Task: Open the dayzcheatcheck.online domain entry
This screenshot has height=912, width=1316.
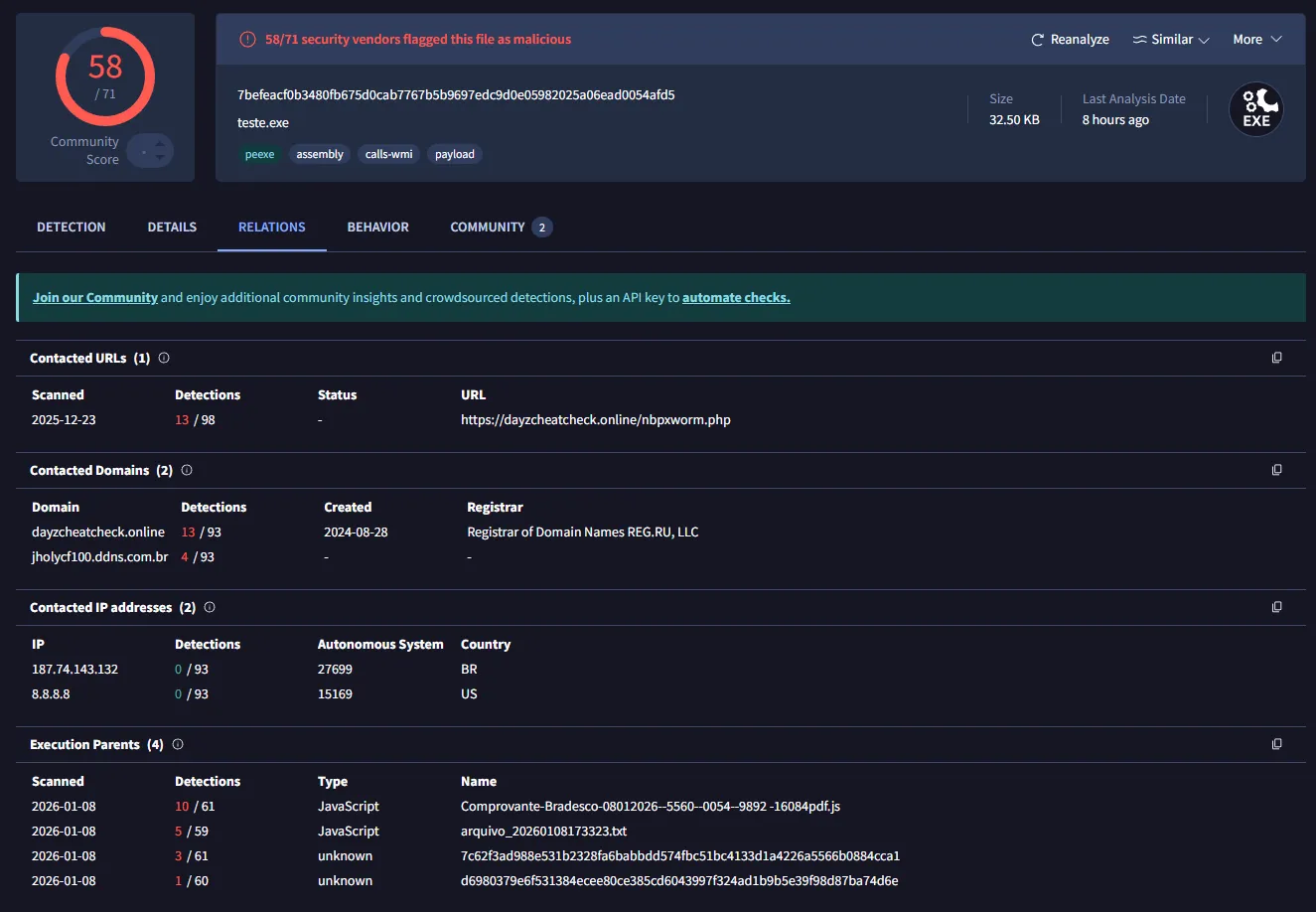Action: (x=98, y=532)
